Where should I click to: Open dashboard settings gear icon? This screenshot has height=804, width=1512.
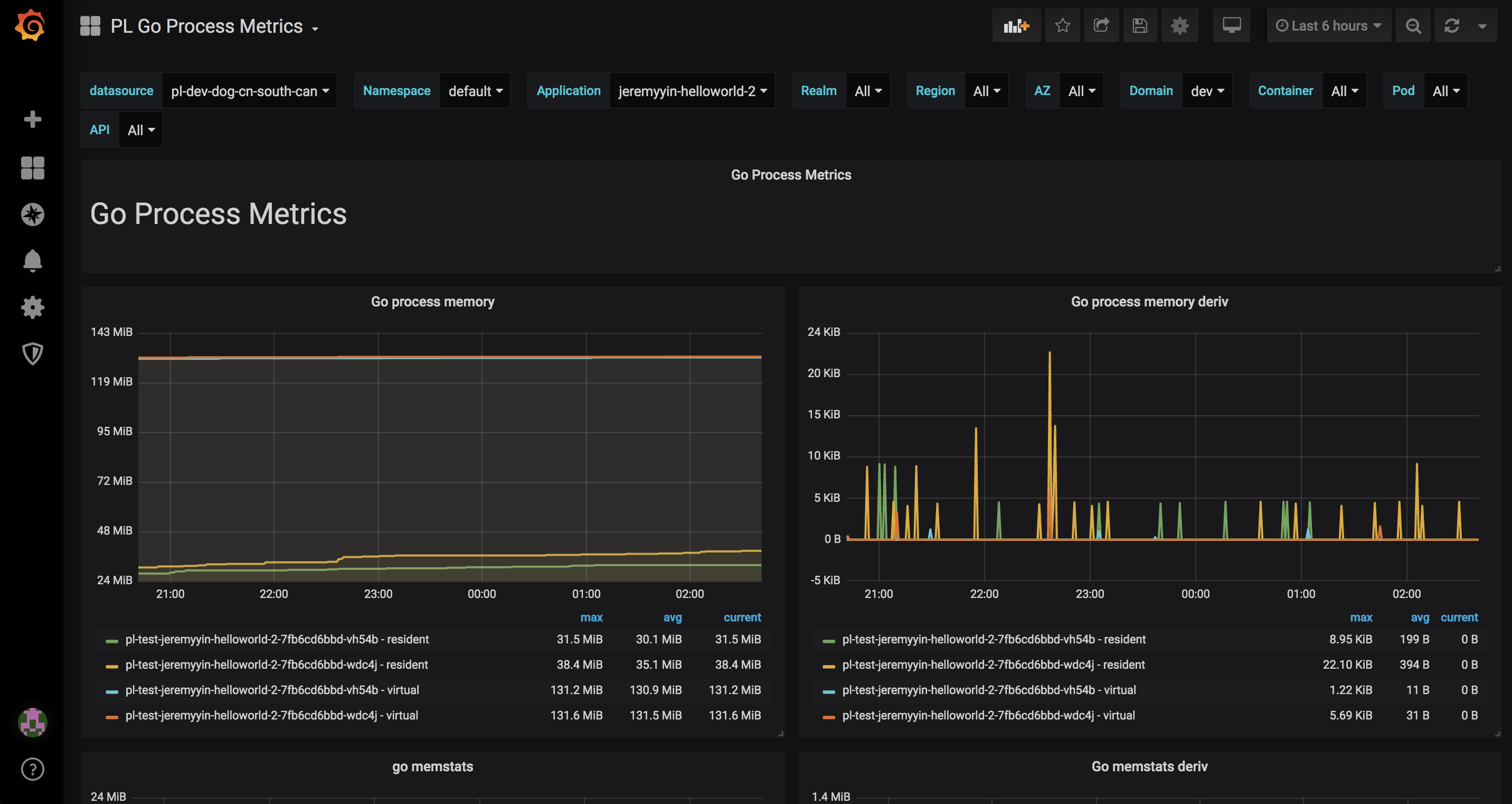(x=1179, y=26)
